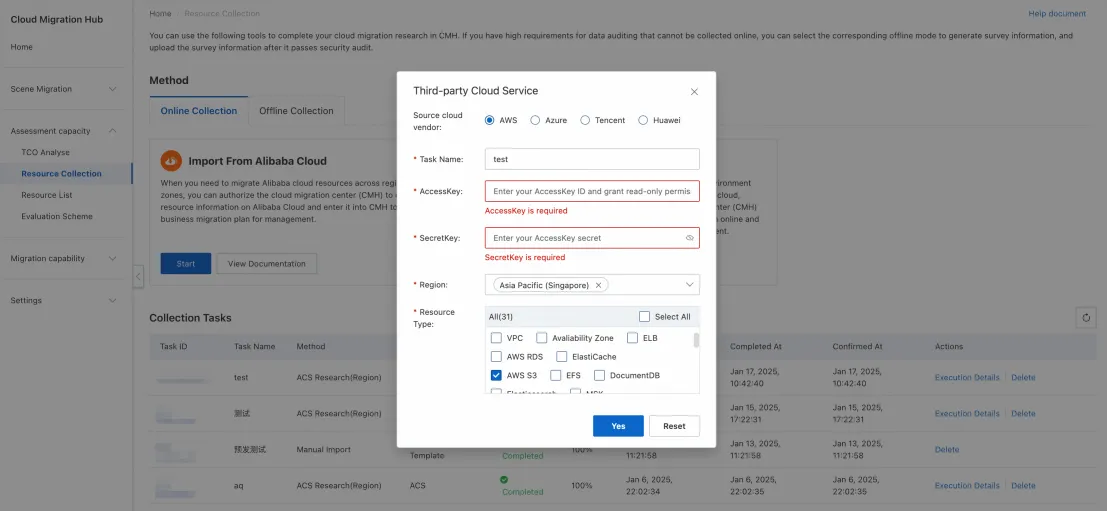The height and width of the screenshot is (511, 1107).
Task: Open the Region dropdown arrow
Action: point(690,285)
